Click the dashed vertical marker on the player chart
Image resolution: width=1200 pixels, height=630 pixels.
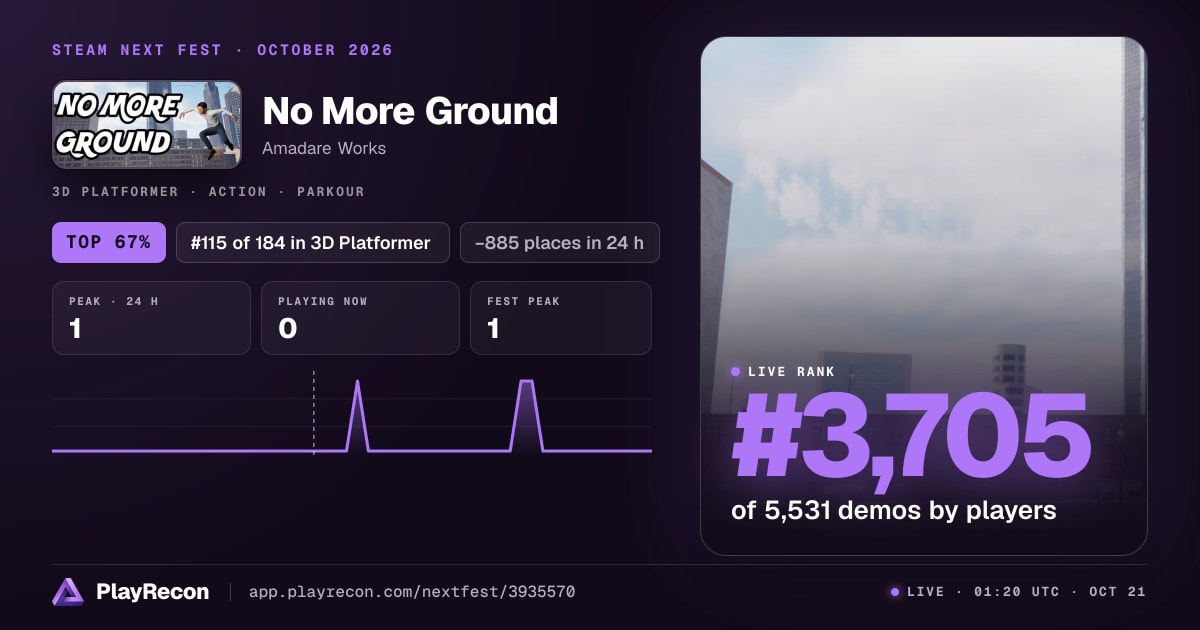click(x=314, y=412)
